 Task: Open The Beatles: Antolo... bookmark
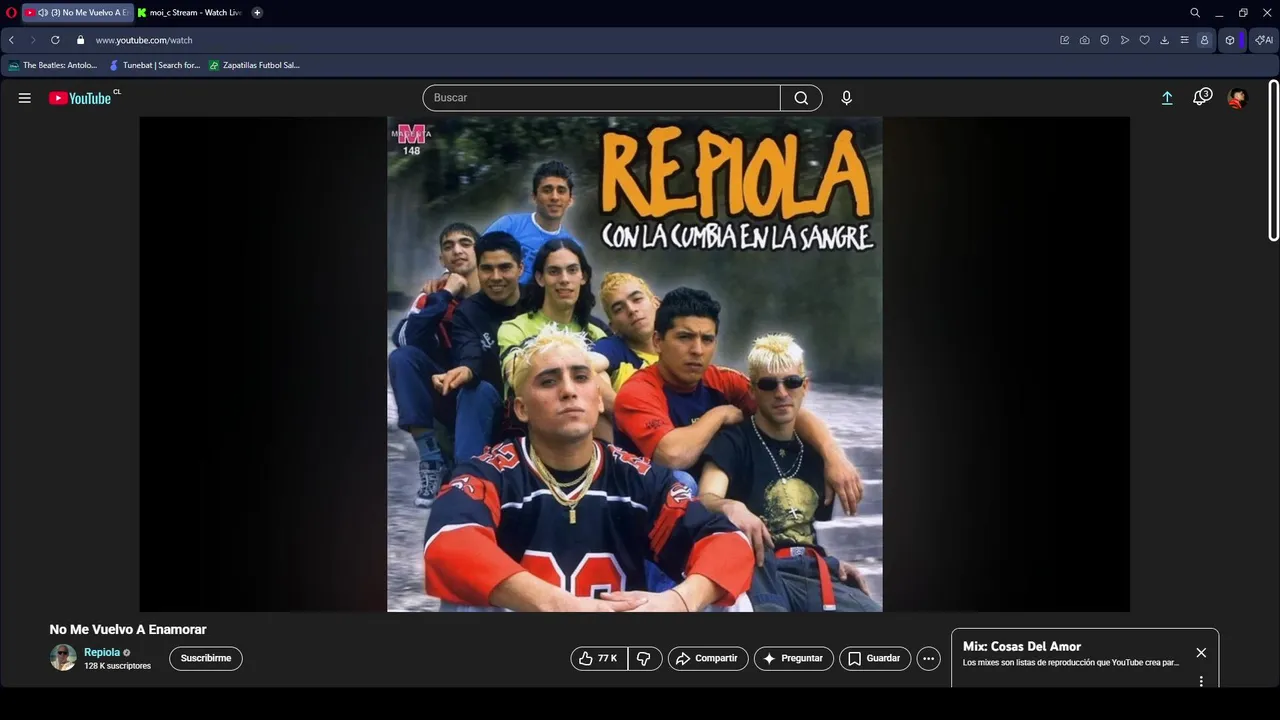pos(52,65)
